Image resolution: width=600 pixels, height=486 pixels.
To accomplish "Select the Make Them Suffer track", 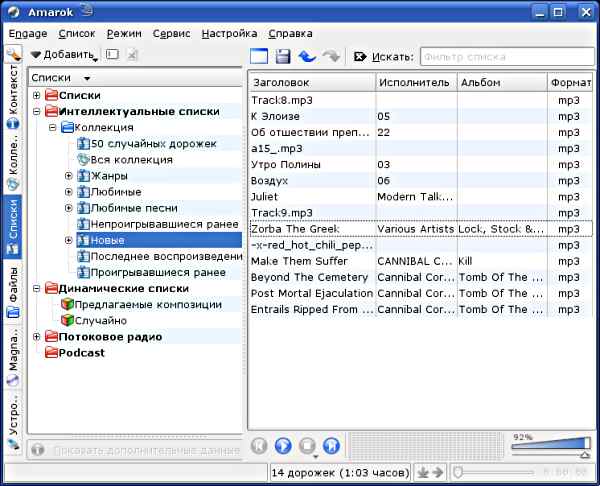I will pos(421,261).
